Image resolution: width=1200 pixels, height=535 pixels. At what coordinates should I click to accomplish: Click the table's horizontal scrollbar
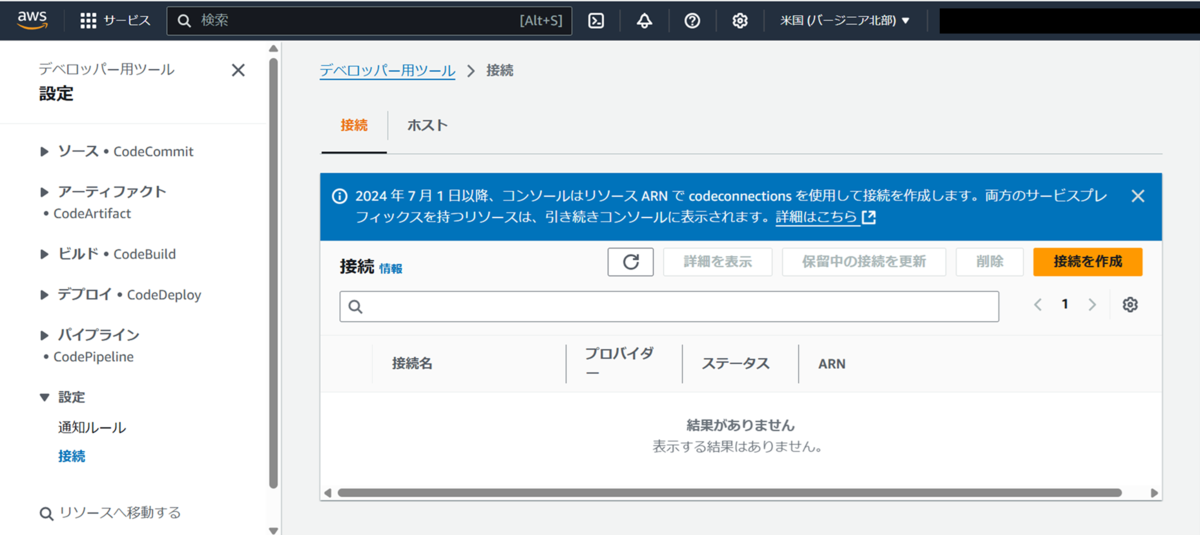(x=730, y=493)
